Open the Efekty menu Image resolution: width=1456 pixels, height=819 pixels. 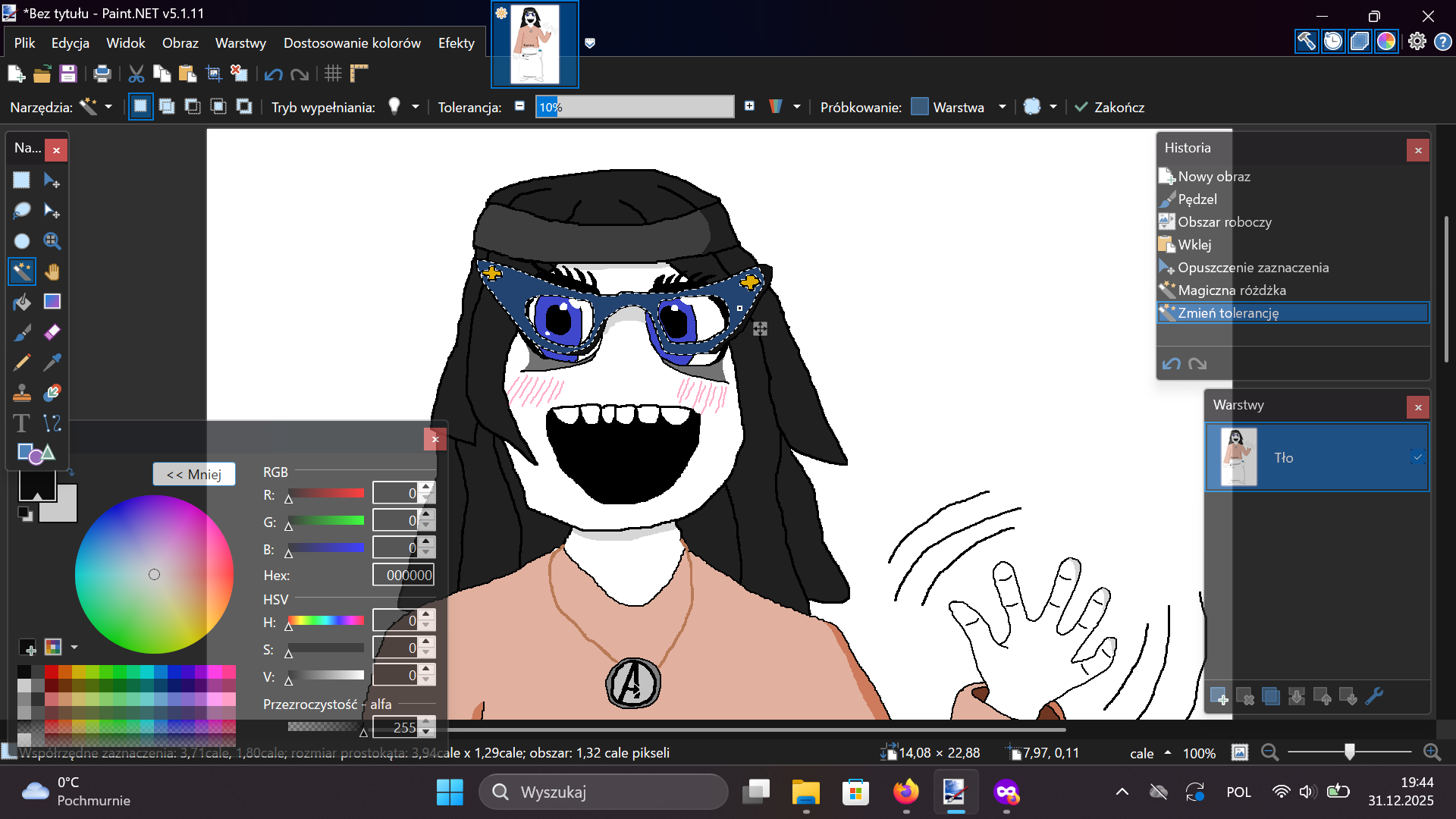pyautogui.click(x=456, y=43)
